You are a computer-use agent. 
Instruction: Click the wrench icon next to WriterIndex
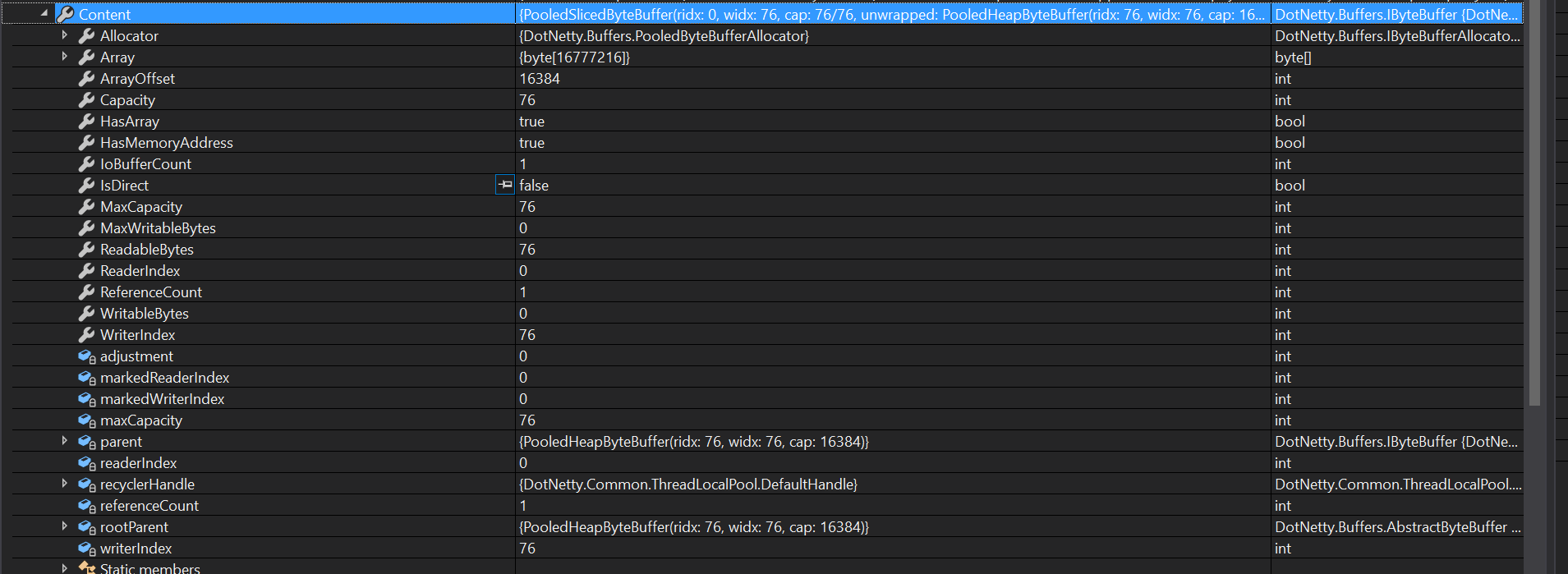tap(87, 334)
